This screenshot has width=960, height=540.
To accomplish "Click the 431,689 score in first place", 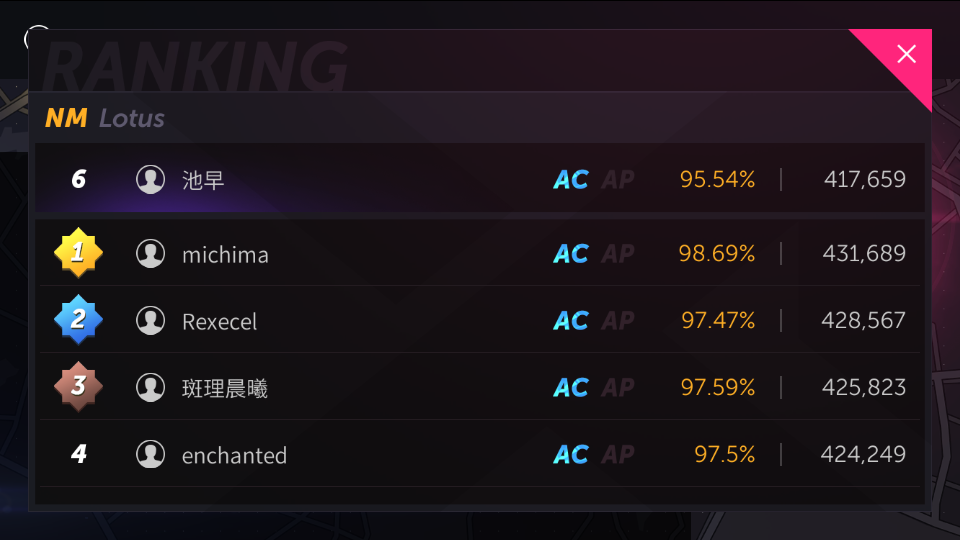I will click(x=864, y=253).
